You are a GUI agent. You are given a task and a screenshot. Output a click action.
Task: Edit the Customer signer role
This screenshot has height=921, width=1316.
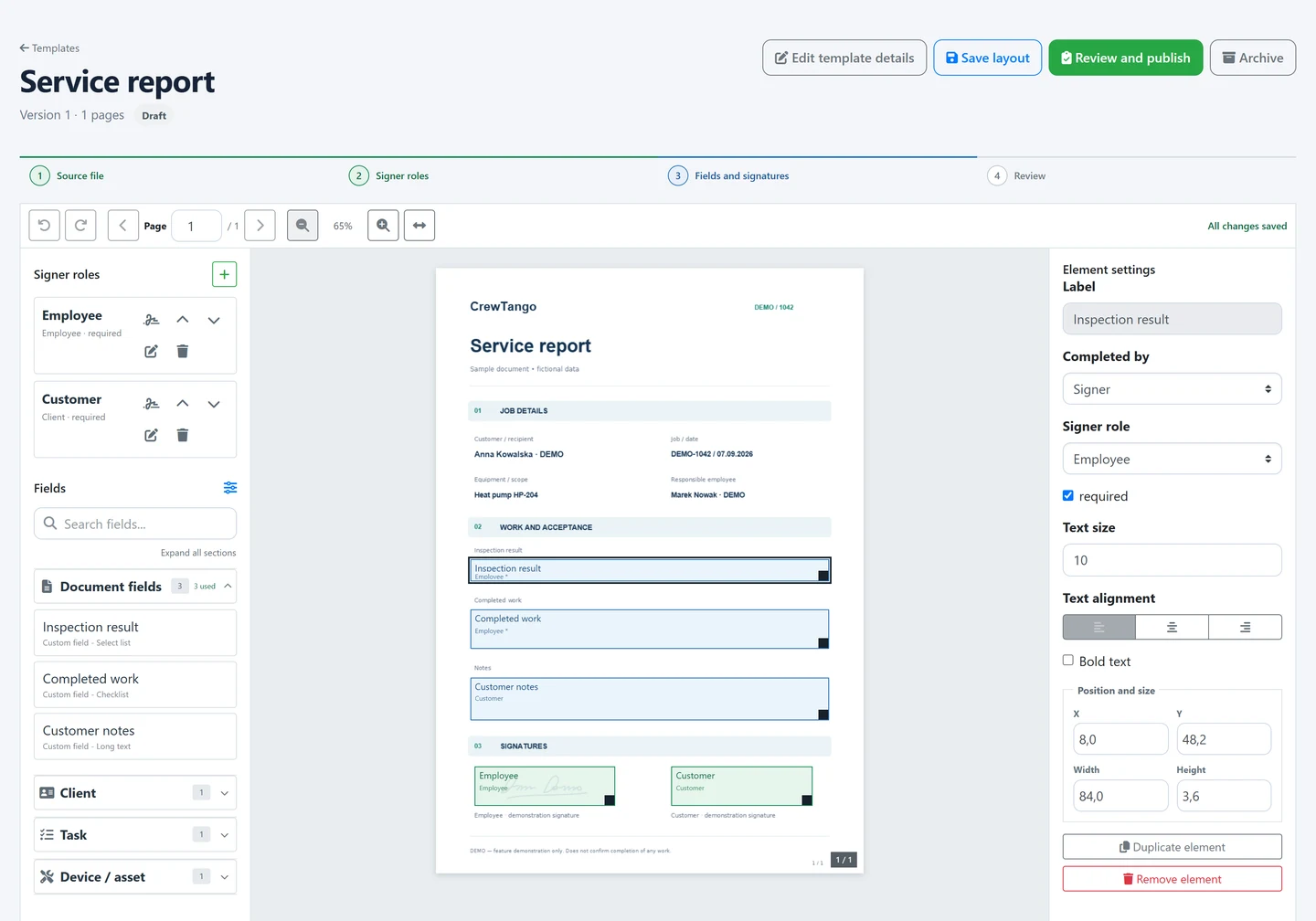click(152, 435)
